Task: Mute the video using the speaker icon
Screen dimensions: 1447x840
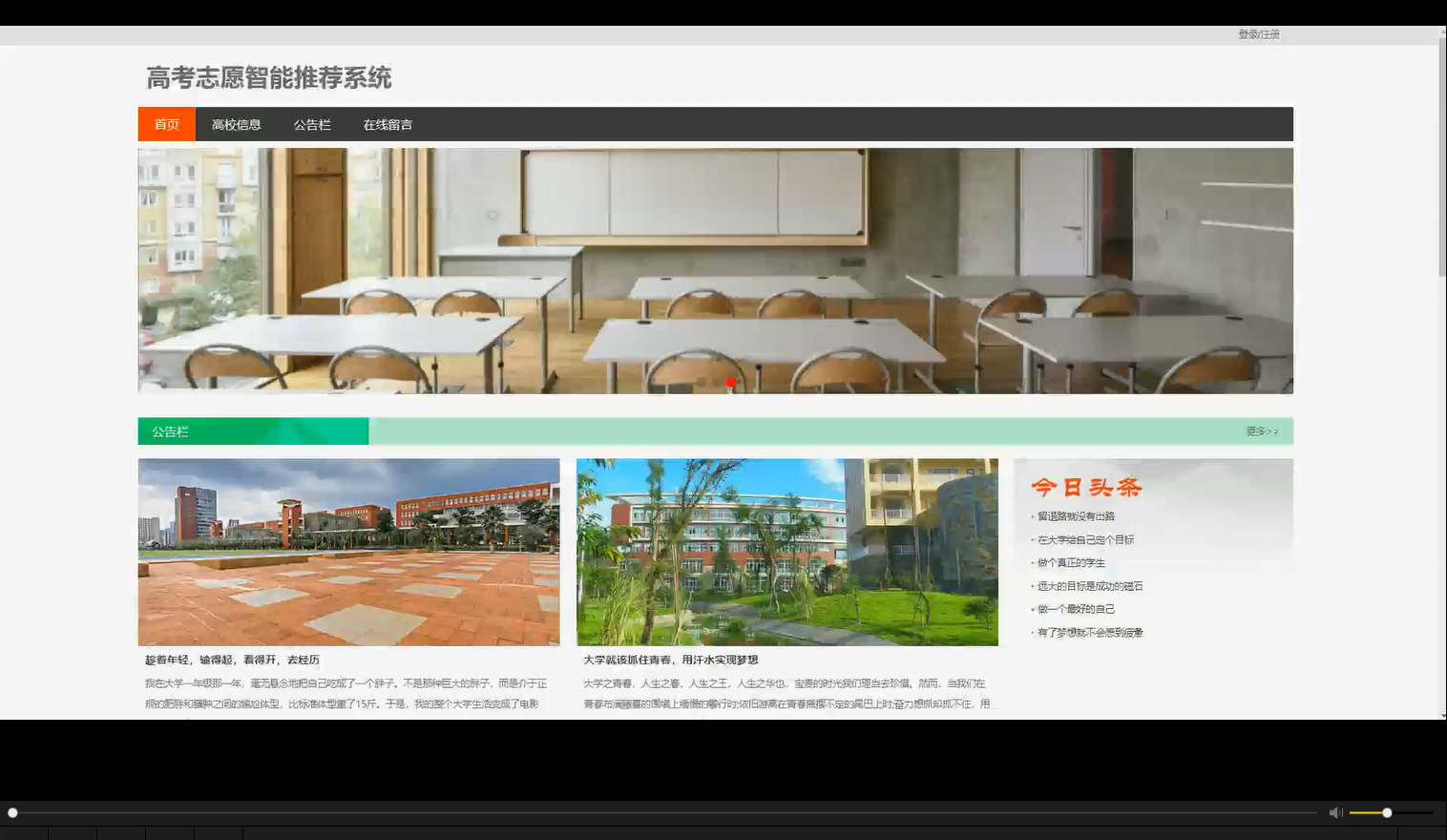Action: coord(1334,811)
